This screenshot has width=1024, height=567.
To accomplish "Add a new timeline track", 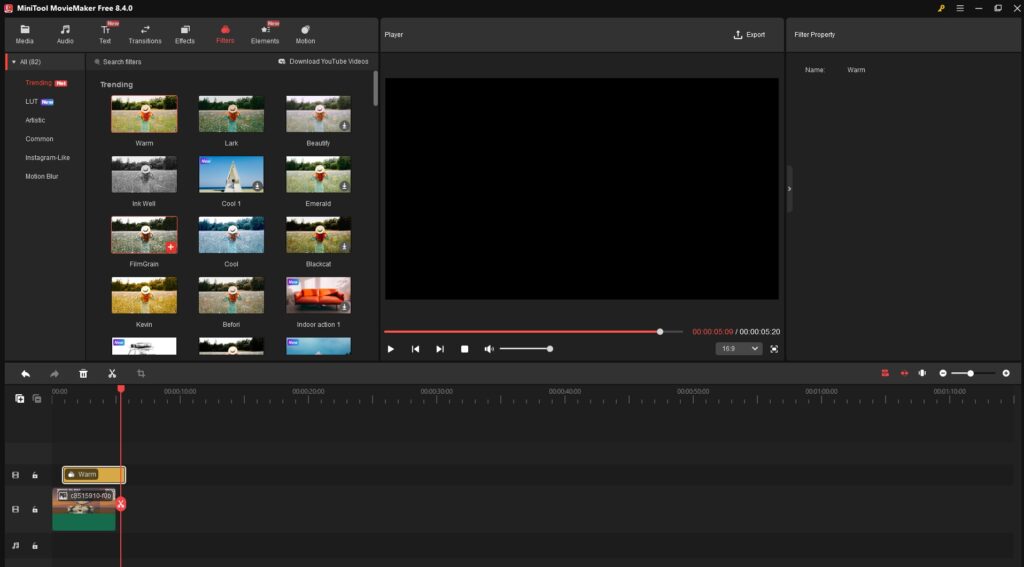I will (20, 398).
